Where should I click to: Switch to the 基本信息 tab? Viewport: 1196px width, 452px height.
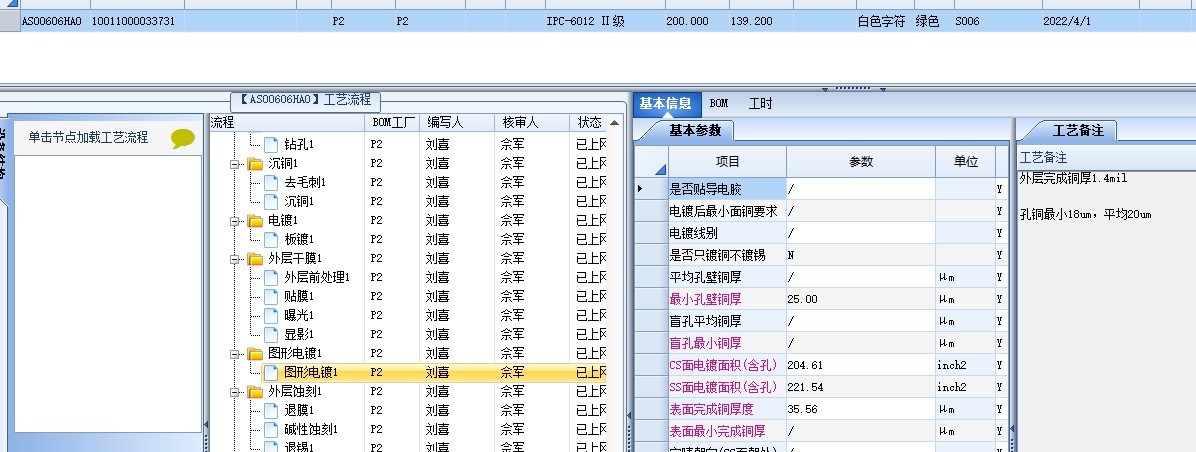pos(666,104)
